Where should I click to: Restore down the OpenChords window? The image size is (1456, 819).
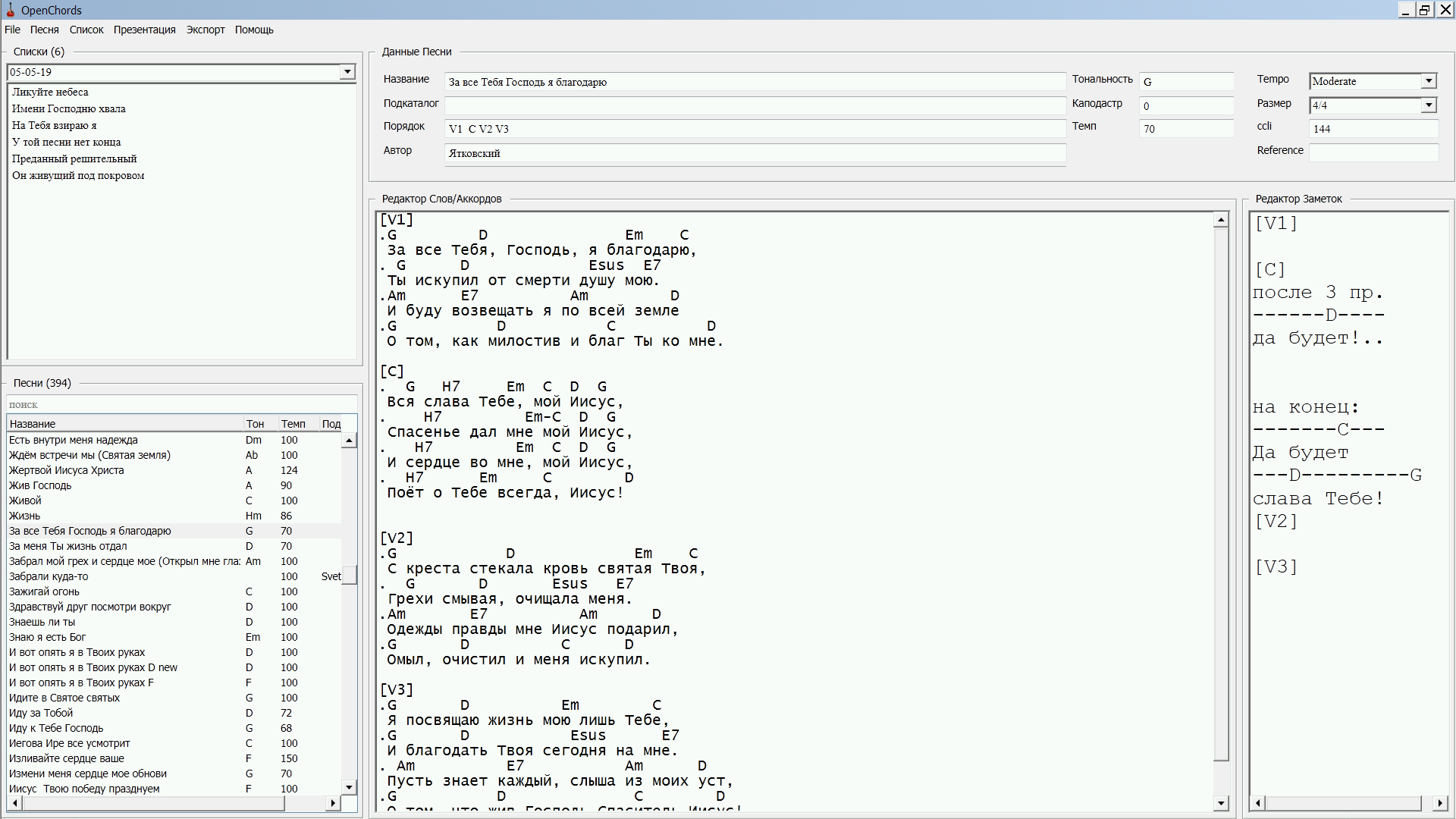(1424, 10)
